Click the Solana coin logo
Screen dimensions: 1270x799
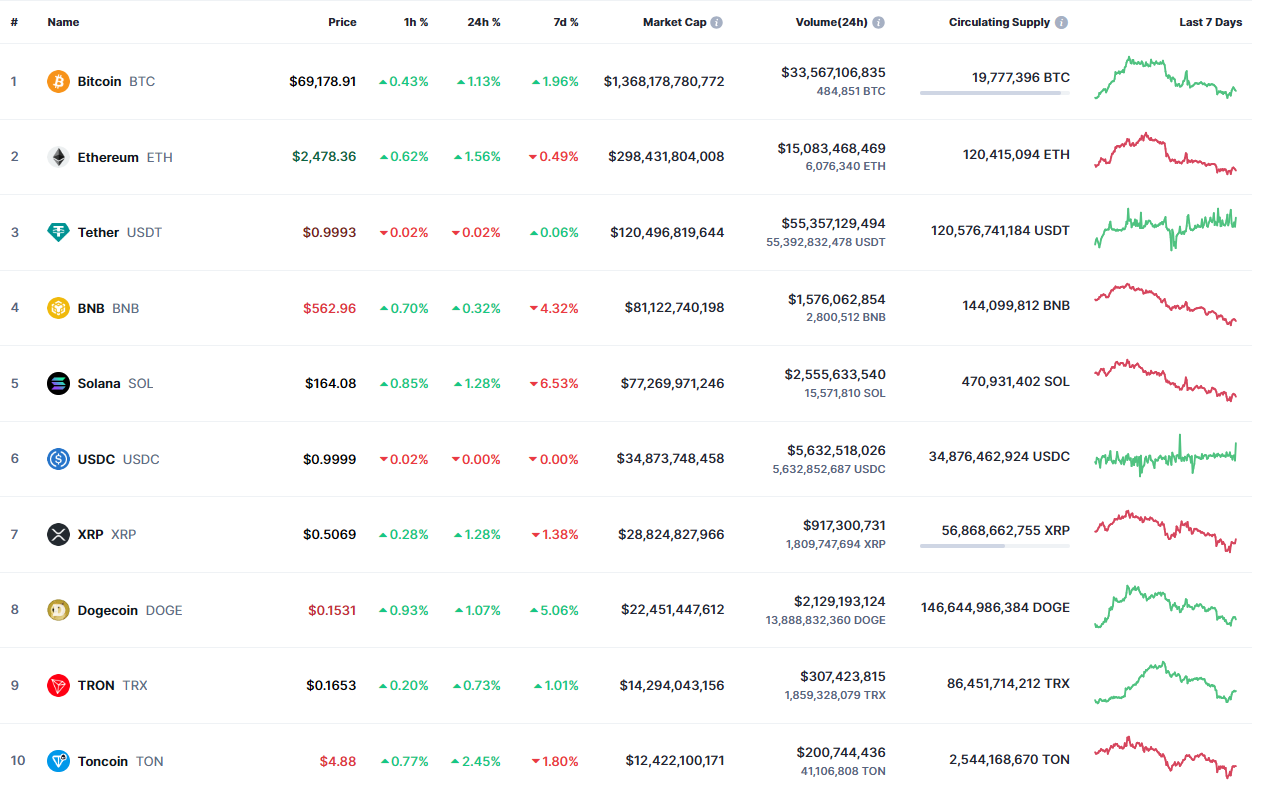pyautogui.click(x=59, y=383)
